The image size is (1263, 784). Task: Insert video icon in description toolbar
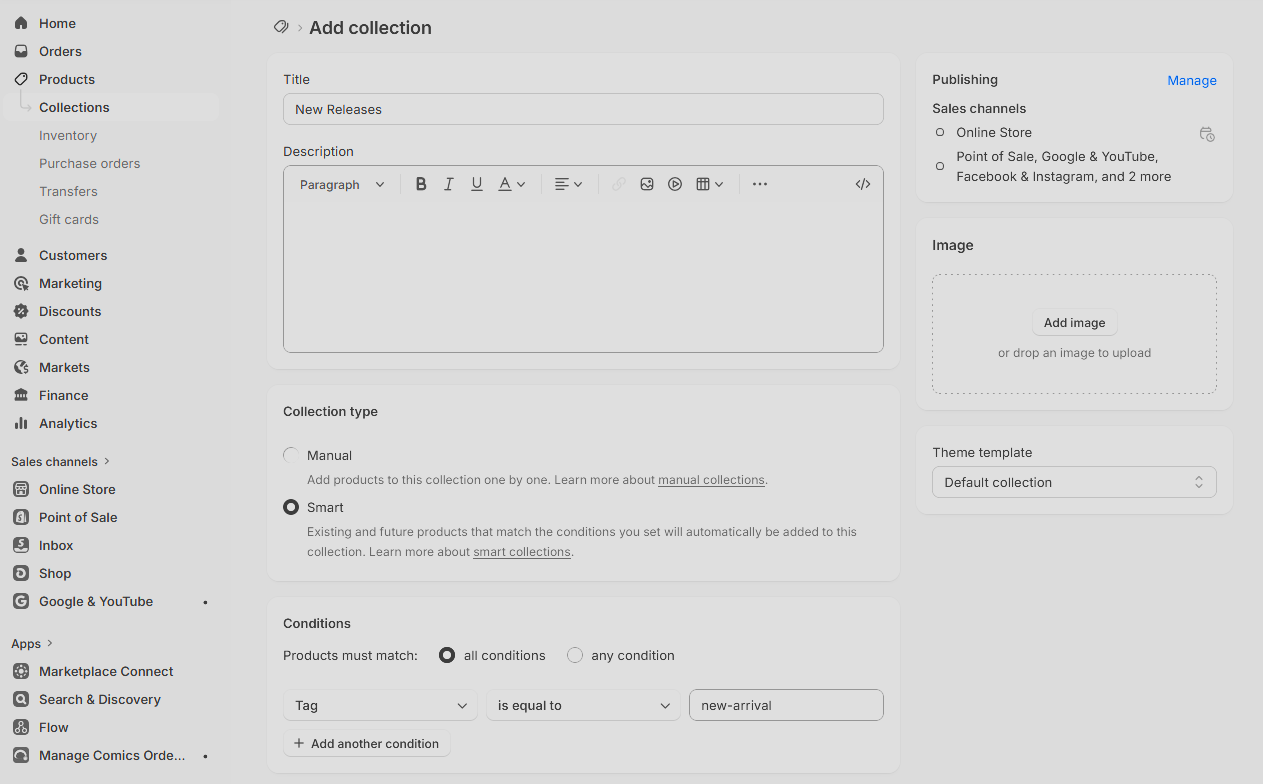pos(675,184)
